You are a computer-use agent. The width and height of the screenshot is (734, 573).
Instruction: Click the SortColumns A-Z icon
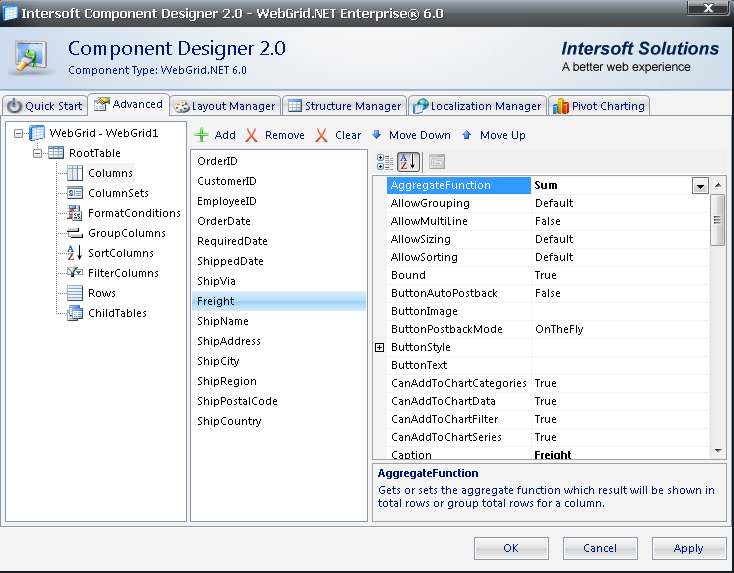[75, 253]
